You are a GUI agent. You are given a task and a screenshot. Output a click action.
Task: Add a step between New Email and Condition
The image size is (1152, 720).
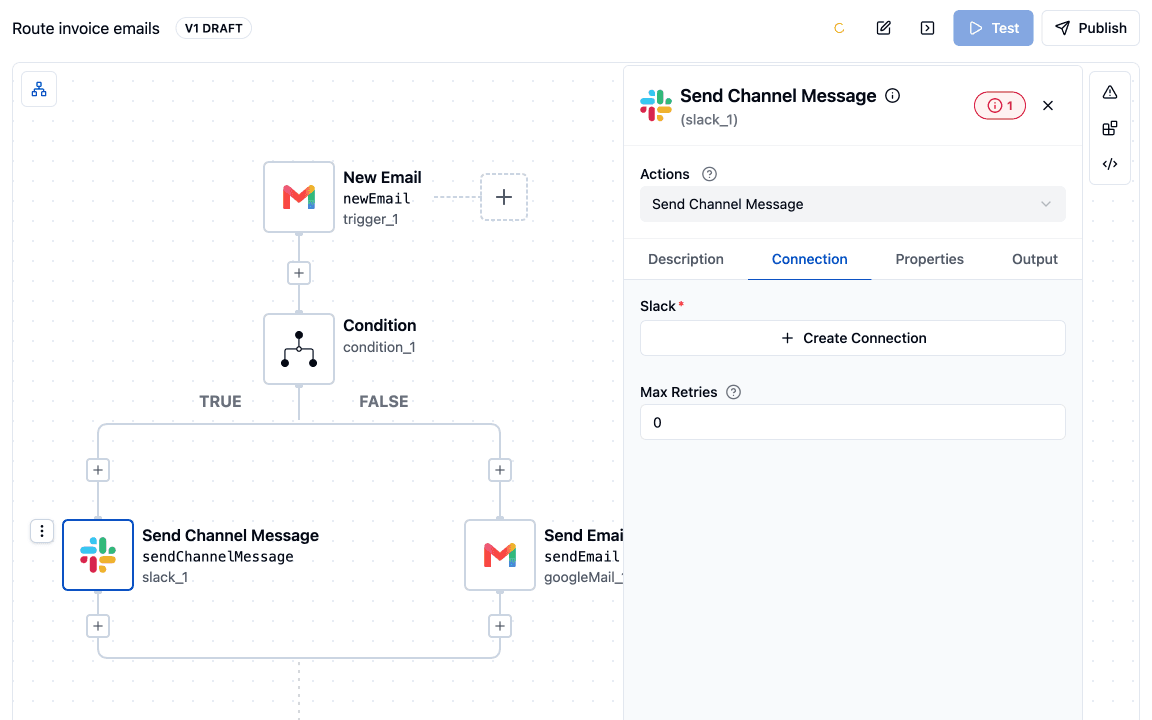(299, 273)
